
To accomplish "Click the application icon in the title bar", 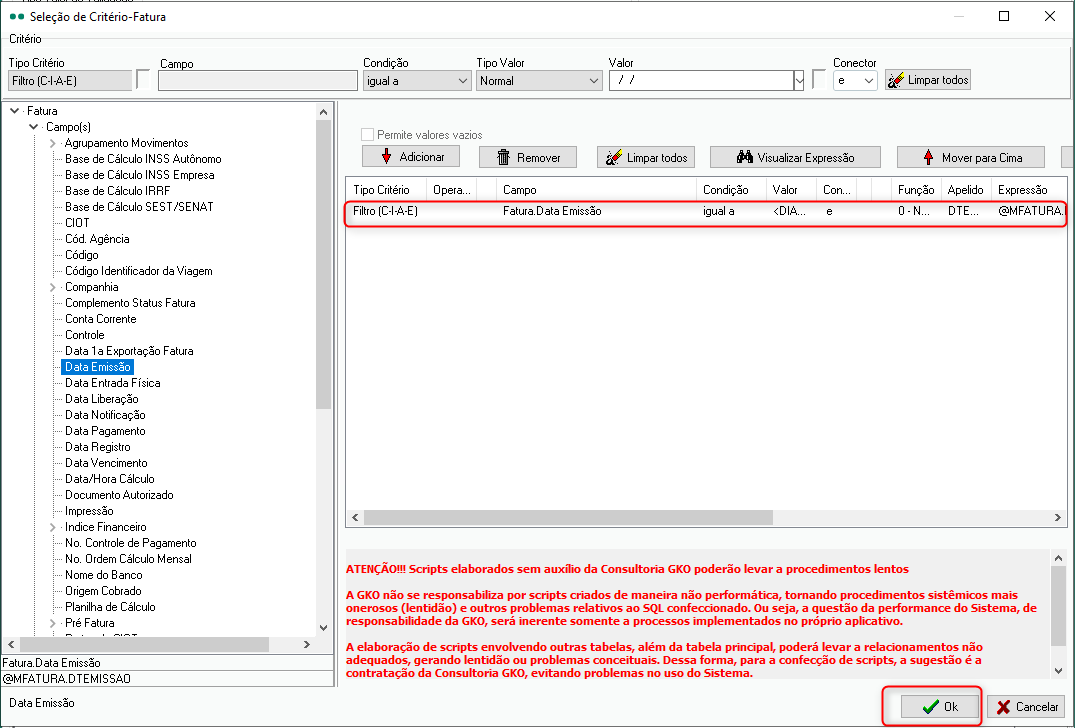I will [17, 16].
